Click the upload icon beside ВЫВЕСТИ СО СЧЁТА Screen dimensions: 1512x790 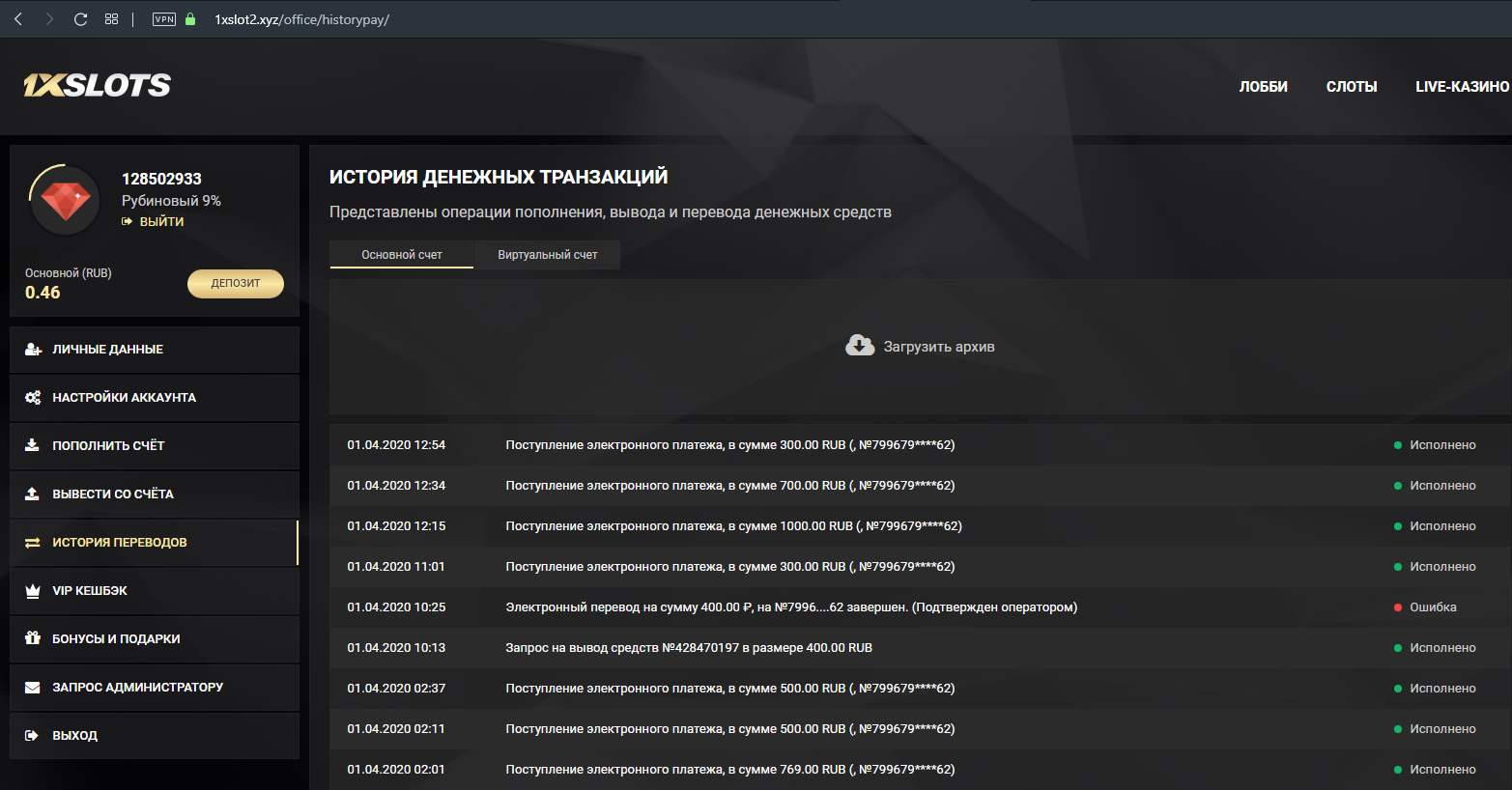(33, 494)
